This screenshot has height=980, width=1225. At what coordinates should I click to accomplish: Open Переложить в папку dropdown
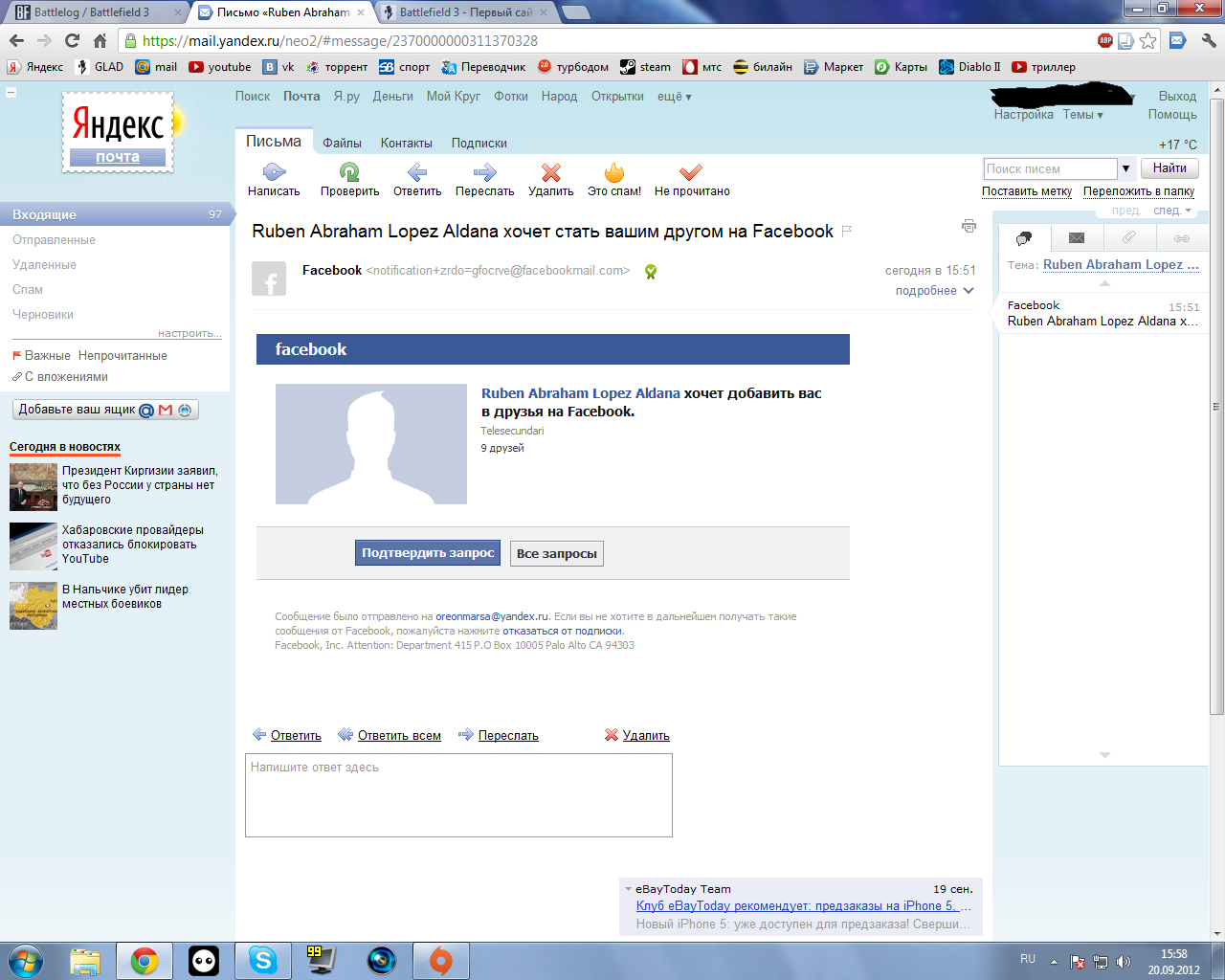coord(1139,191)
